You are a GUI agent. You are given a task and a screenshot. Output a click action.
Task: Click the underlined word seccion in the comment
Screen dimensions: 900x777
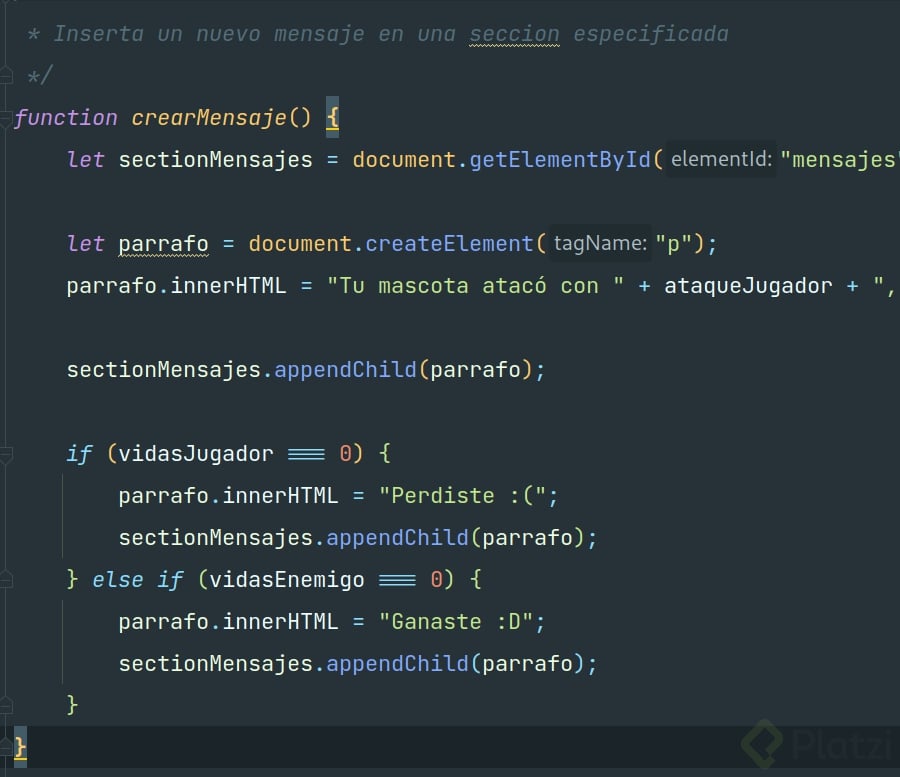tap(515, 33)
